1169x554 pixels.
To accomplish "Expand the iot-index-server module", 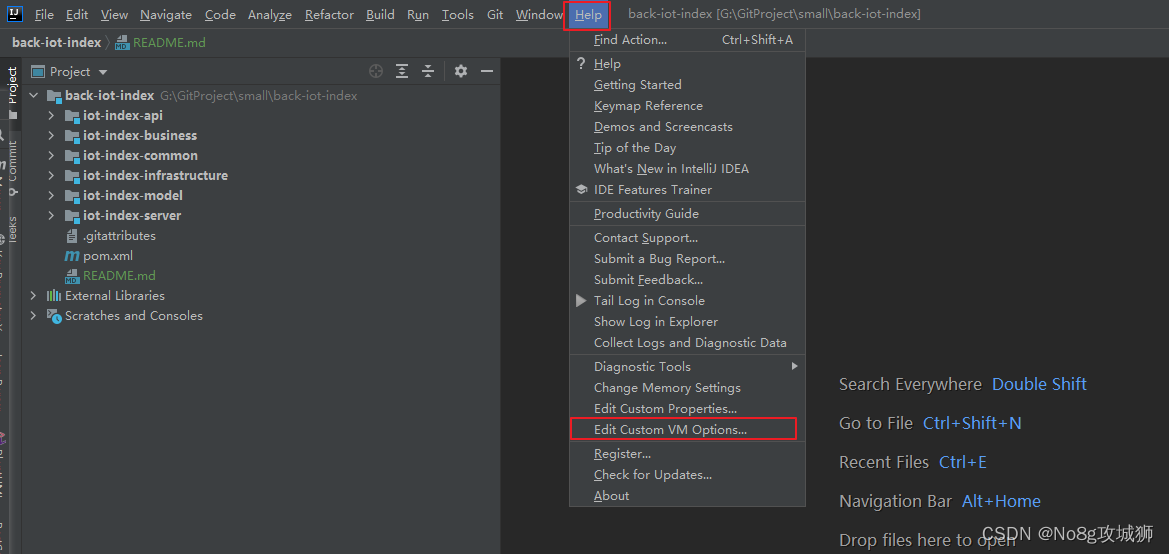I will tap(51, 216).
